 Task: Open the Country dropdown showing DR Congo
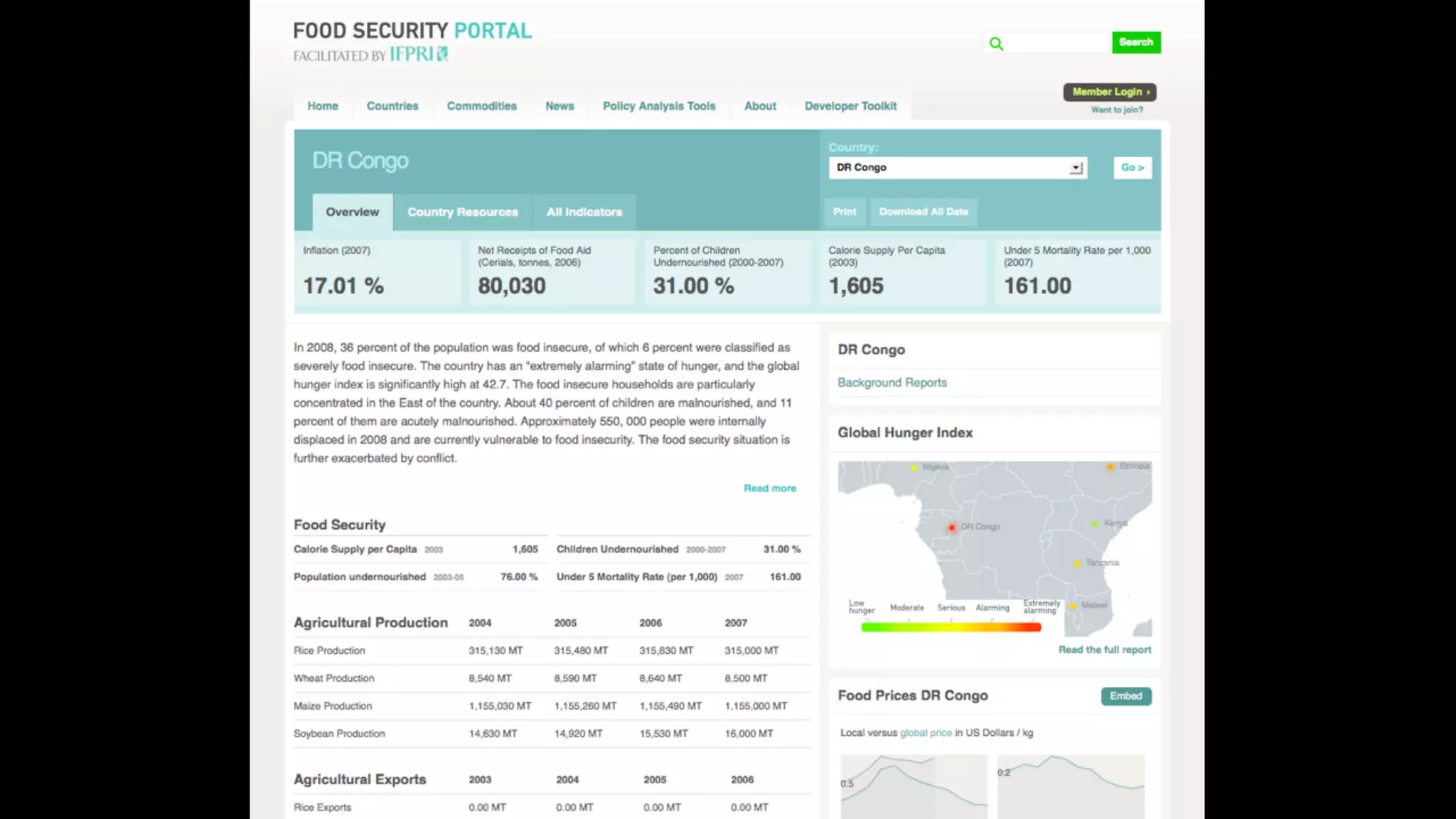(x=957, y=168)
